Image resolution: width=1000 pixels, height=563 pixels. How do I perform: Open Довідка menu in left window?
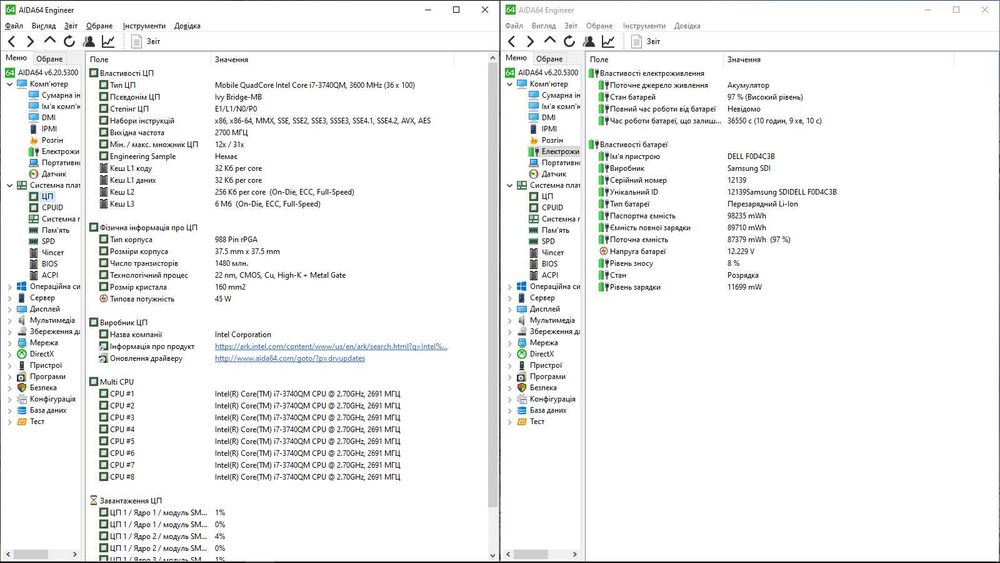point(187,26)
